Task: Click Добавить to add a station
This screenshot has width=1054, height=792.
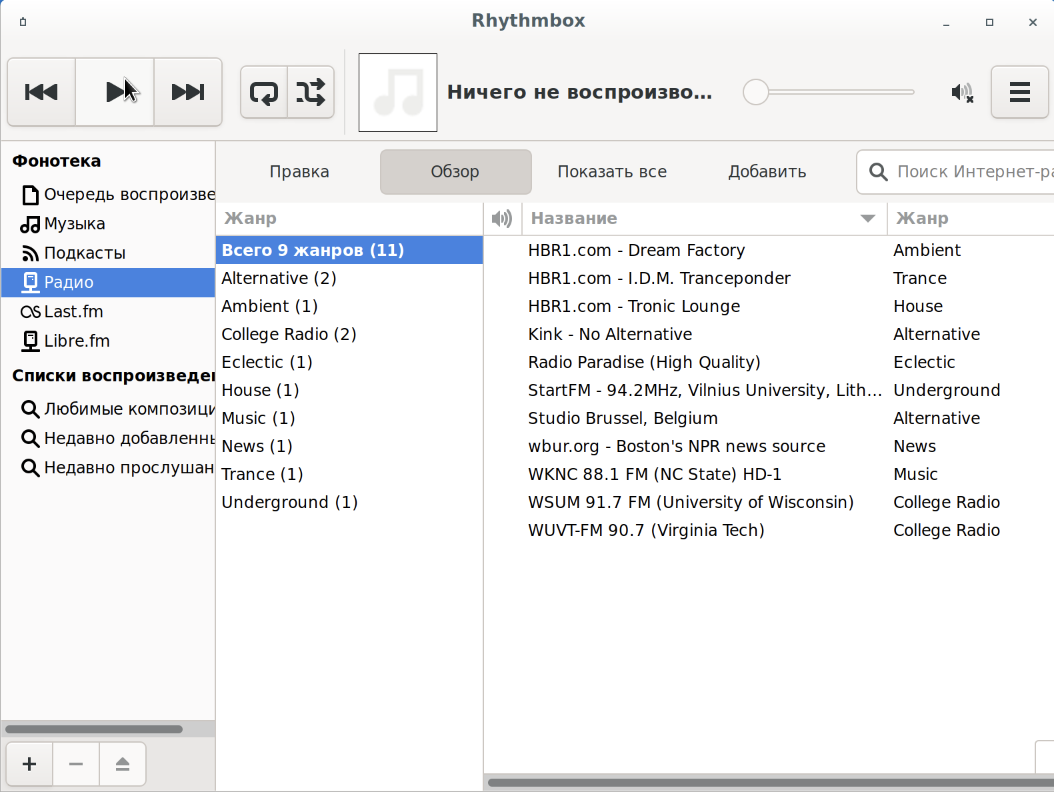Action: point(766,171)
